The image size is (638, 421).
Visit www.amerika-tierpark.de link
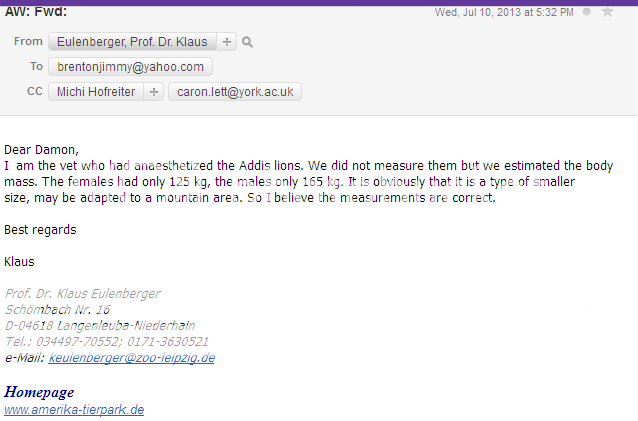74,410
